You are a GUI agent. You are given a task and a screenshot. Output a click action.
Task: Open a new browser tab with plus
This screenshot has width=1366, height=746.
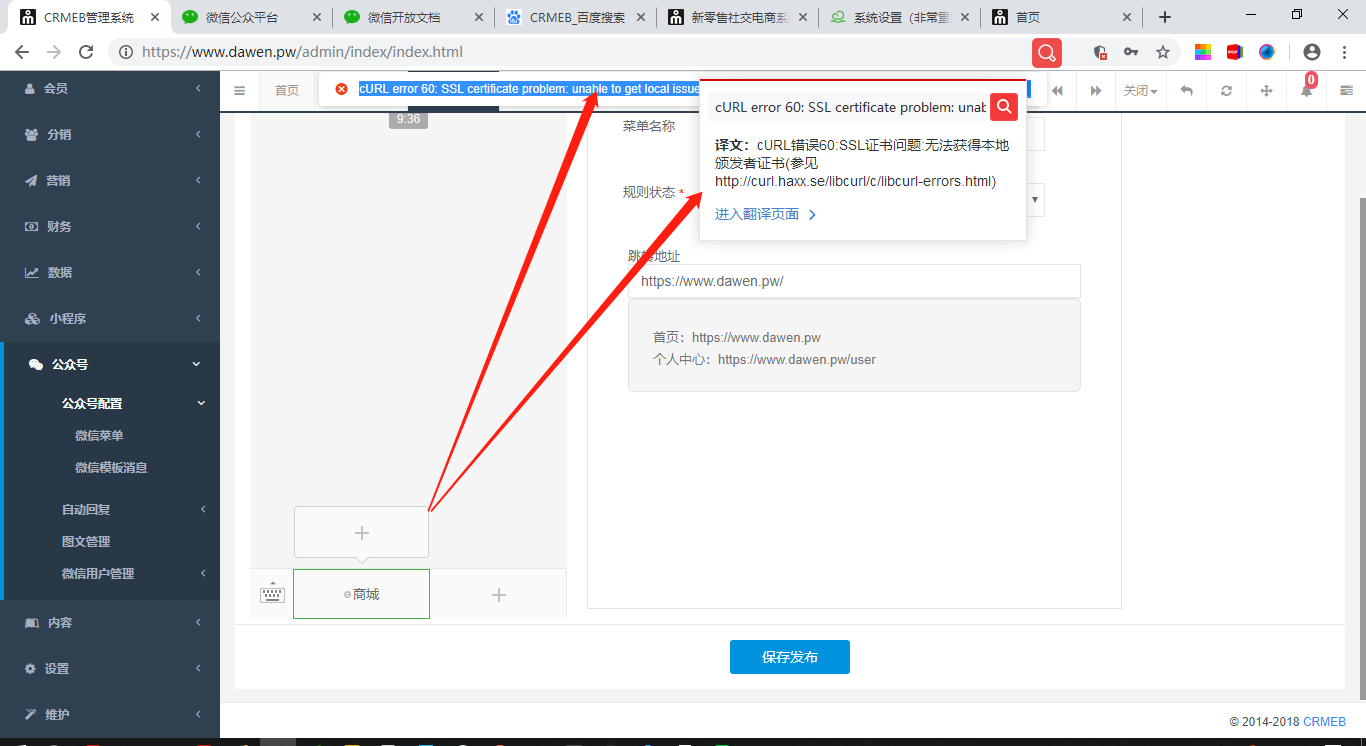(x=1165, y=17)
